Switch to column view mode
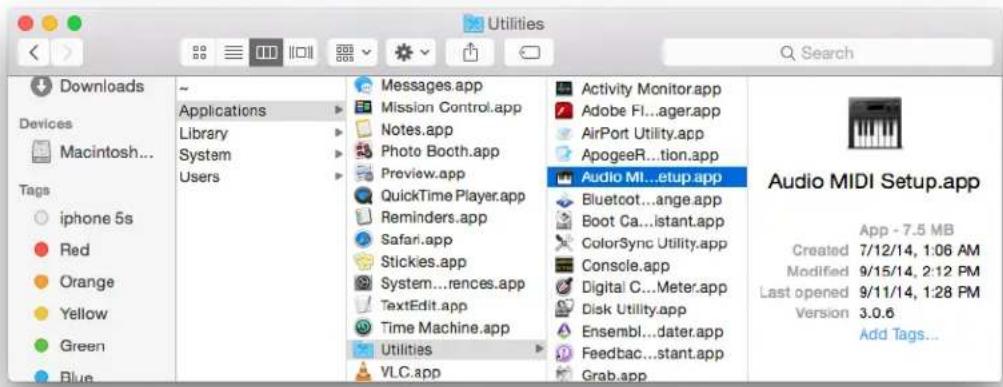Image resolution: width=1003 pixels, height=387 pixels. coord(265,52)
